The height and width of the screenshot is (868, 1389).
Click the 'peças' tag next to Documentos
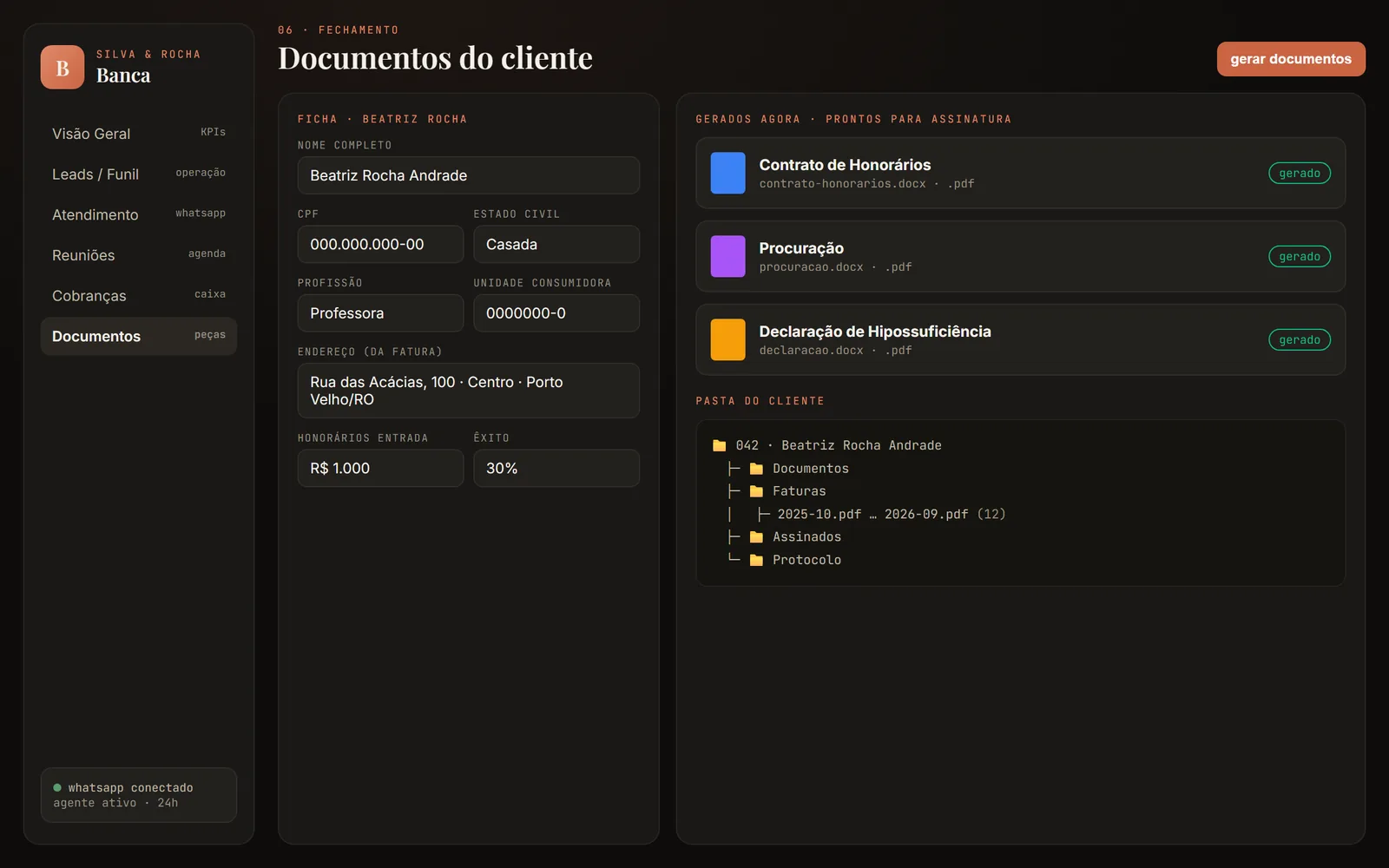tap(210, 335)
